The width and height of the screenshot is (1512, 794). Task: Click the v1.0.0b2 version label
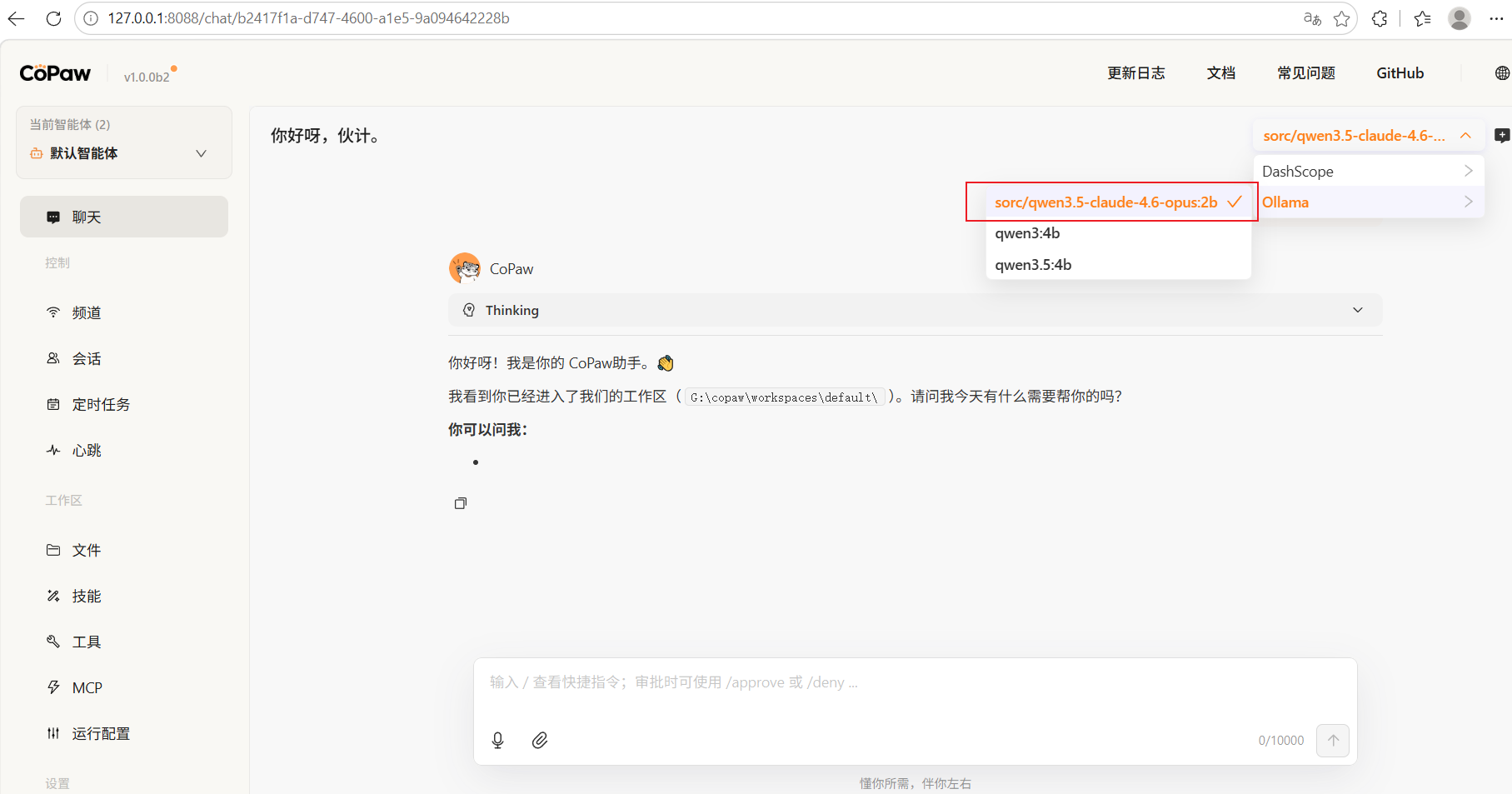point(147,77)
